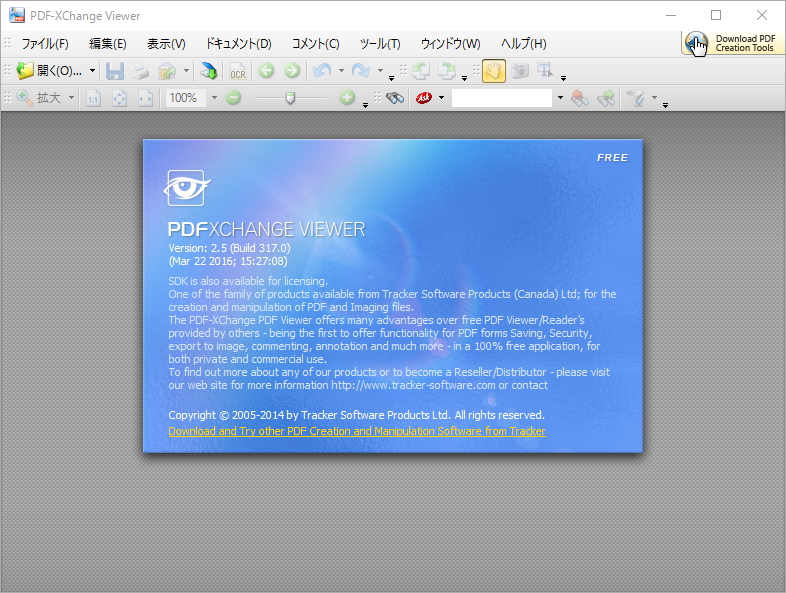Image resolution: width=786 pixels, height=593 pixels.
Task: Click the green next view arrow
Action: [x=292, y=71]
